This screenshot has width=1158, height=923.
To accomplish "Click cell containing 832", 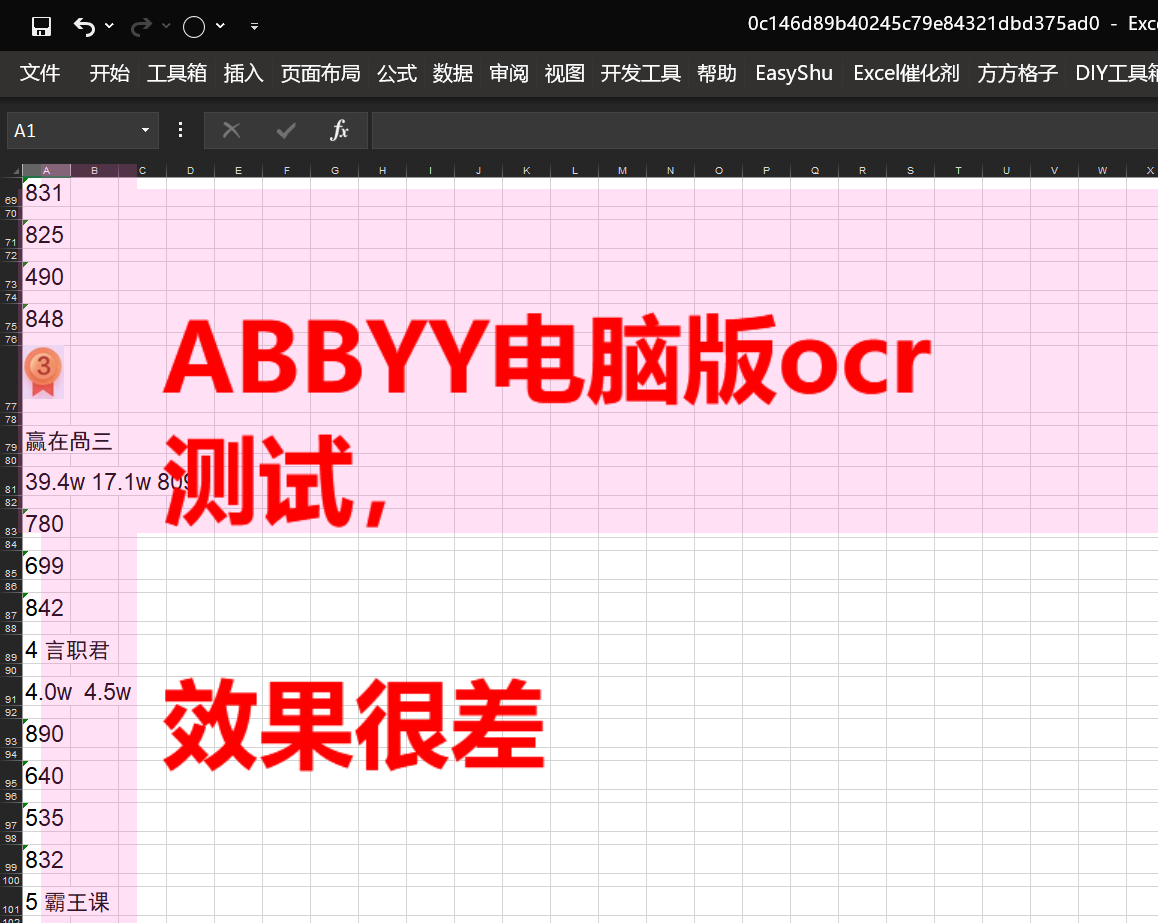I will [47, 859].
